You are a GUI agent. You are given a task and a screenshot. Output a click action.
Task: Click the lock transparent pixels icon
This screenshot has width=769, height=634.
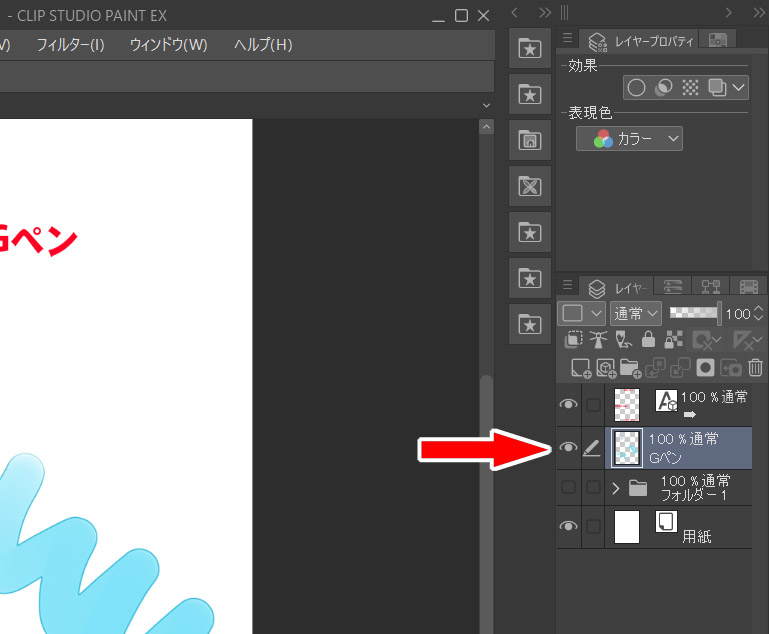(673, 340)
